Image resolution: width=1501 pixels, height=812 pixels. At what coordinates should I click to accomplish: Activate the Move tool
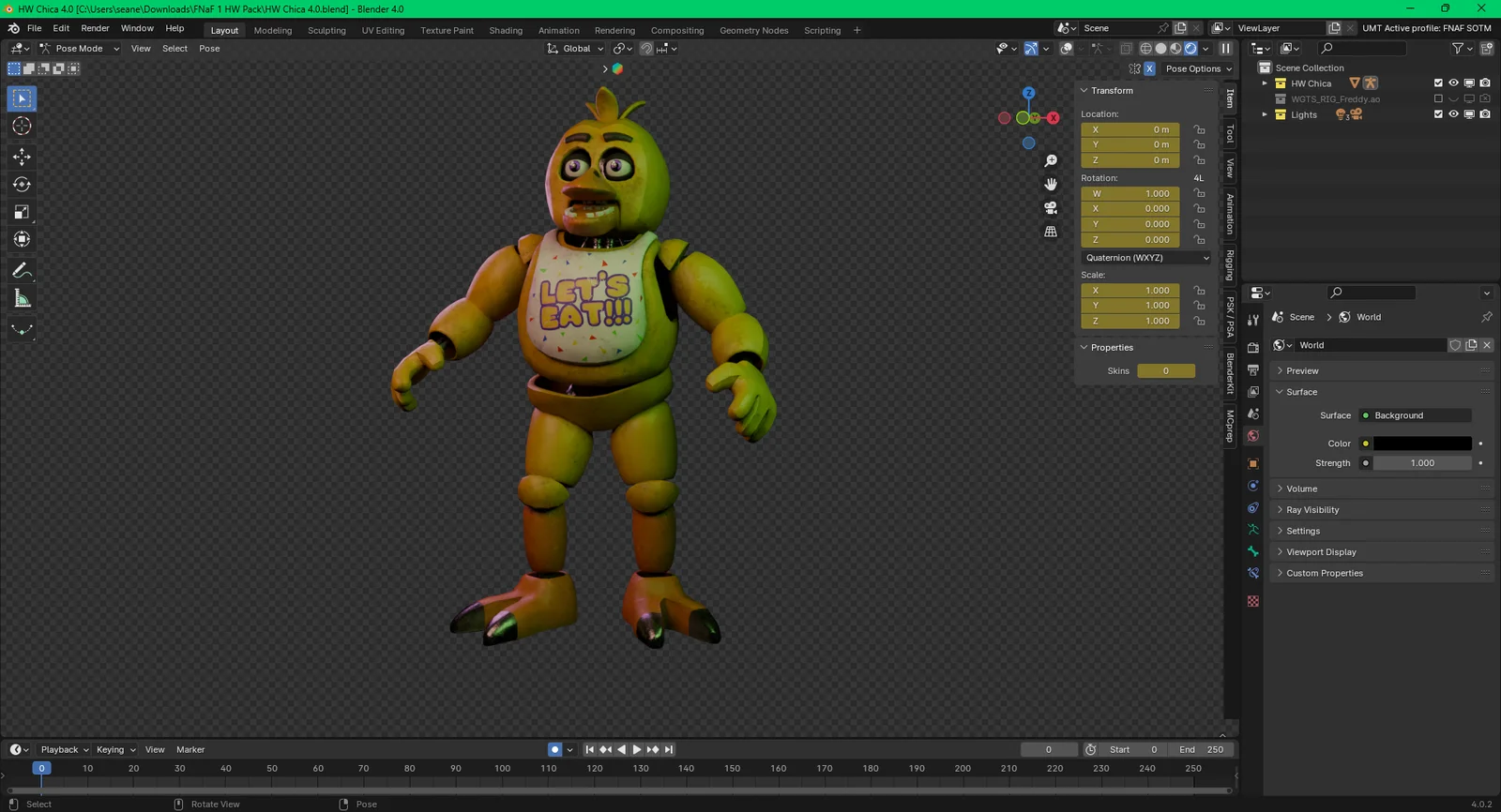(22, 156)
